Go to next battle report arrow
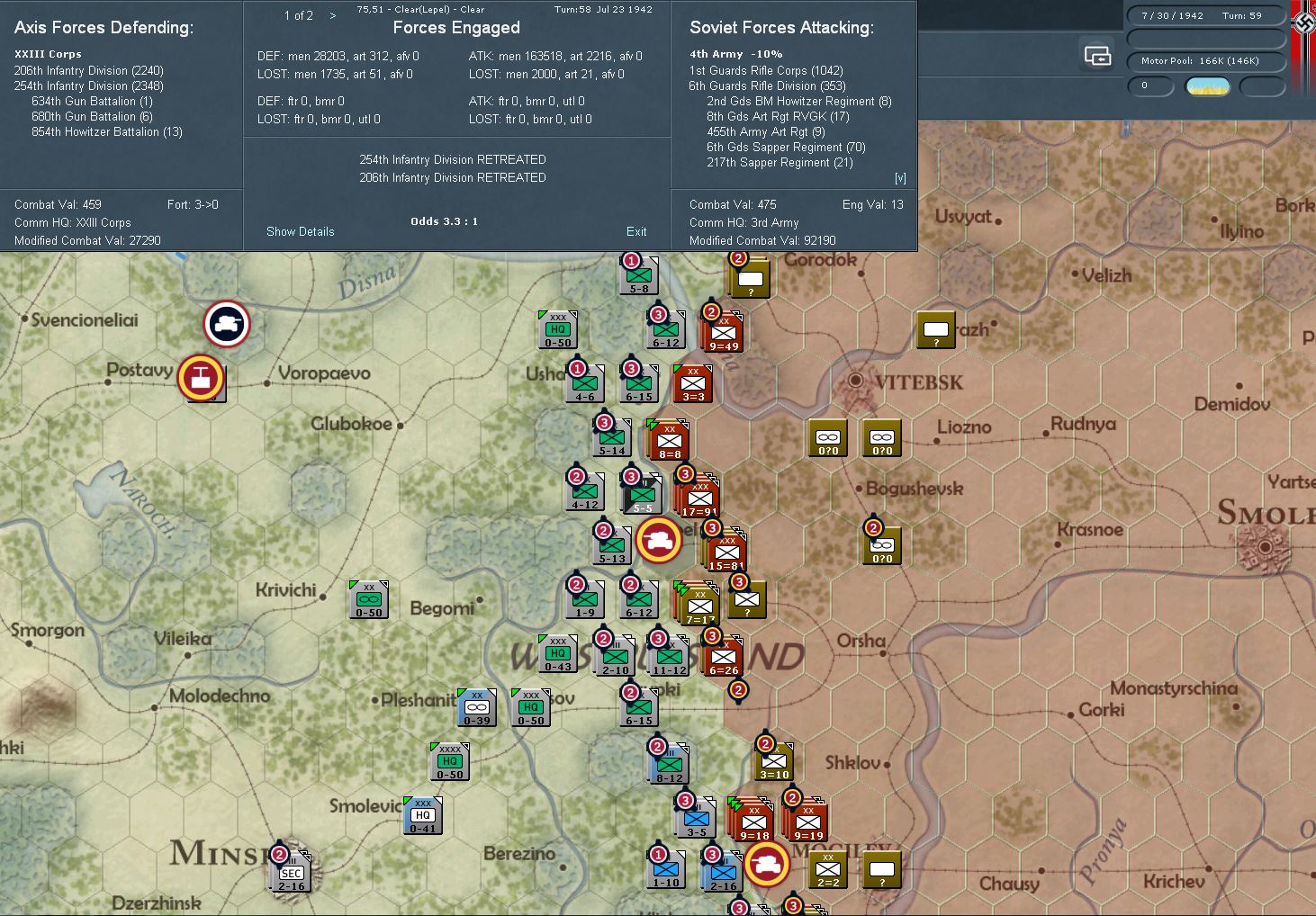The image size is (1316, 916). 333,15
